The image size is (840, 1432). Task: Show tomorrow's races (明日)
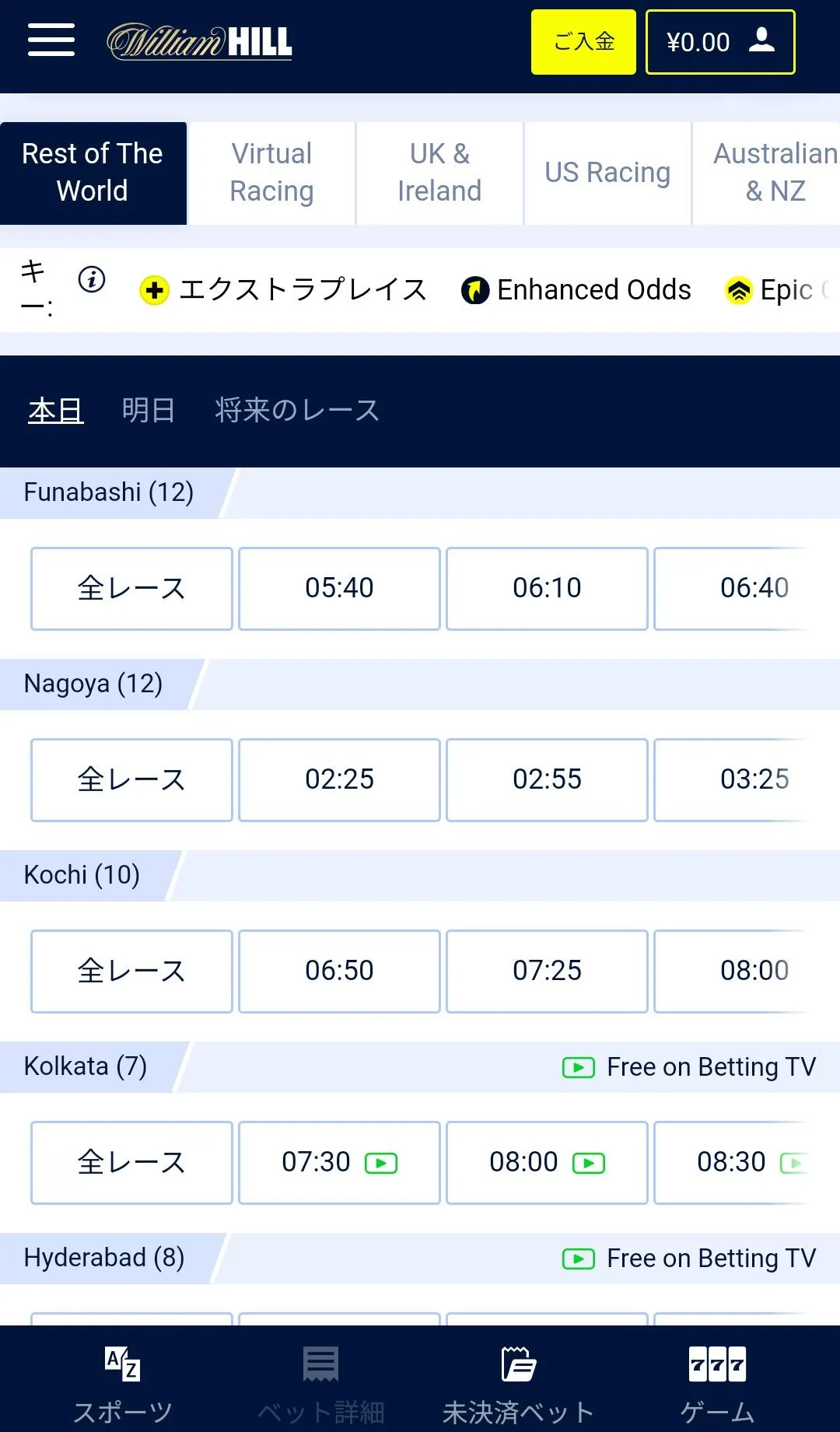tap(148, 410)
